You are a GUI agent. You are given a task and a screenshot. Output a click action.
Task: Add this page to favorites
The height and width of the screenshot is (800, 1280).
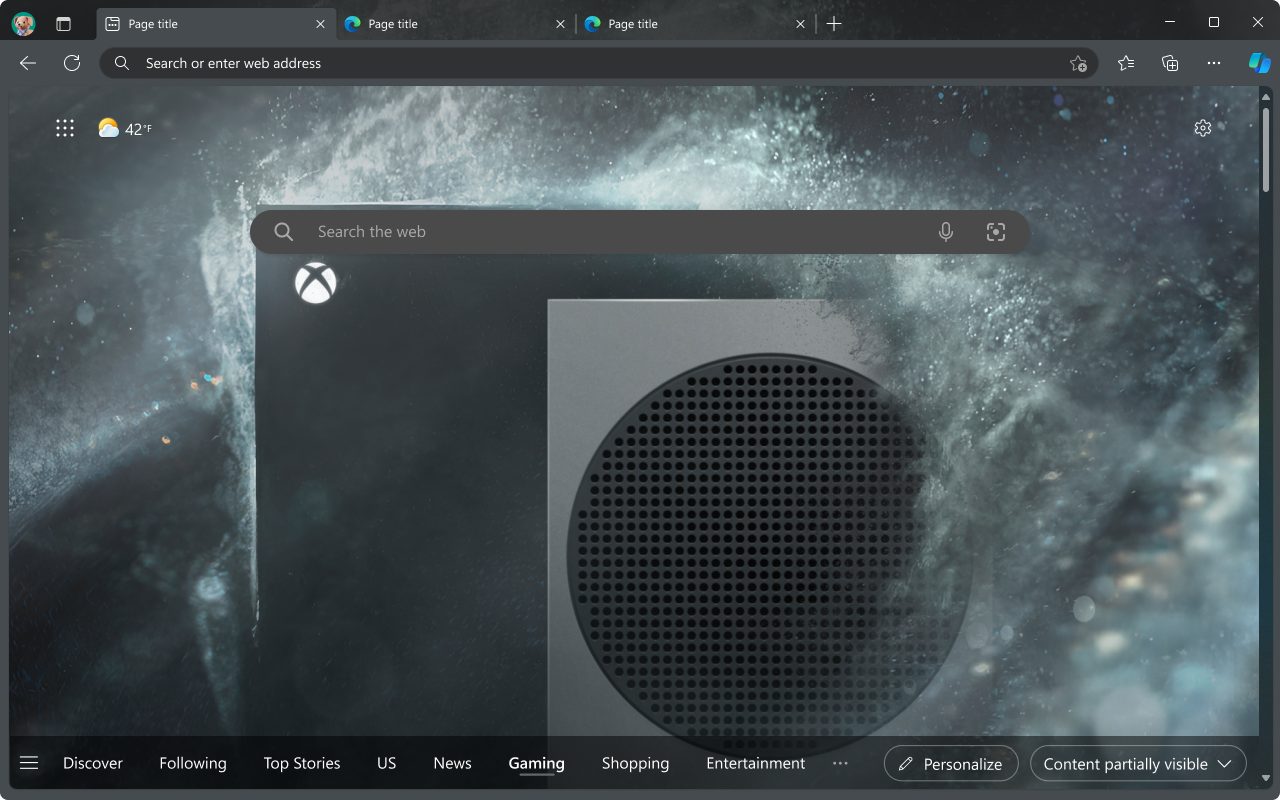(x=1078, y=63)
